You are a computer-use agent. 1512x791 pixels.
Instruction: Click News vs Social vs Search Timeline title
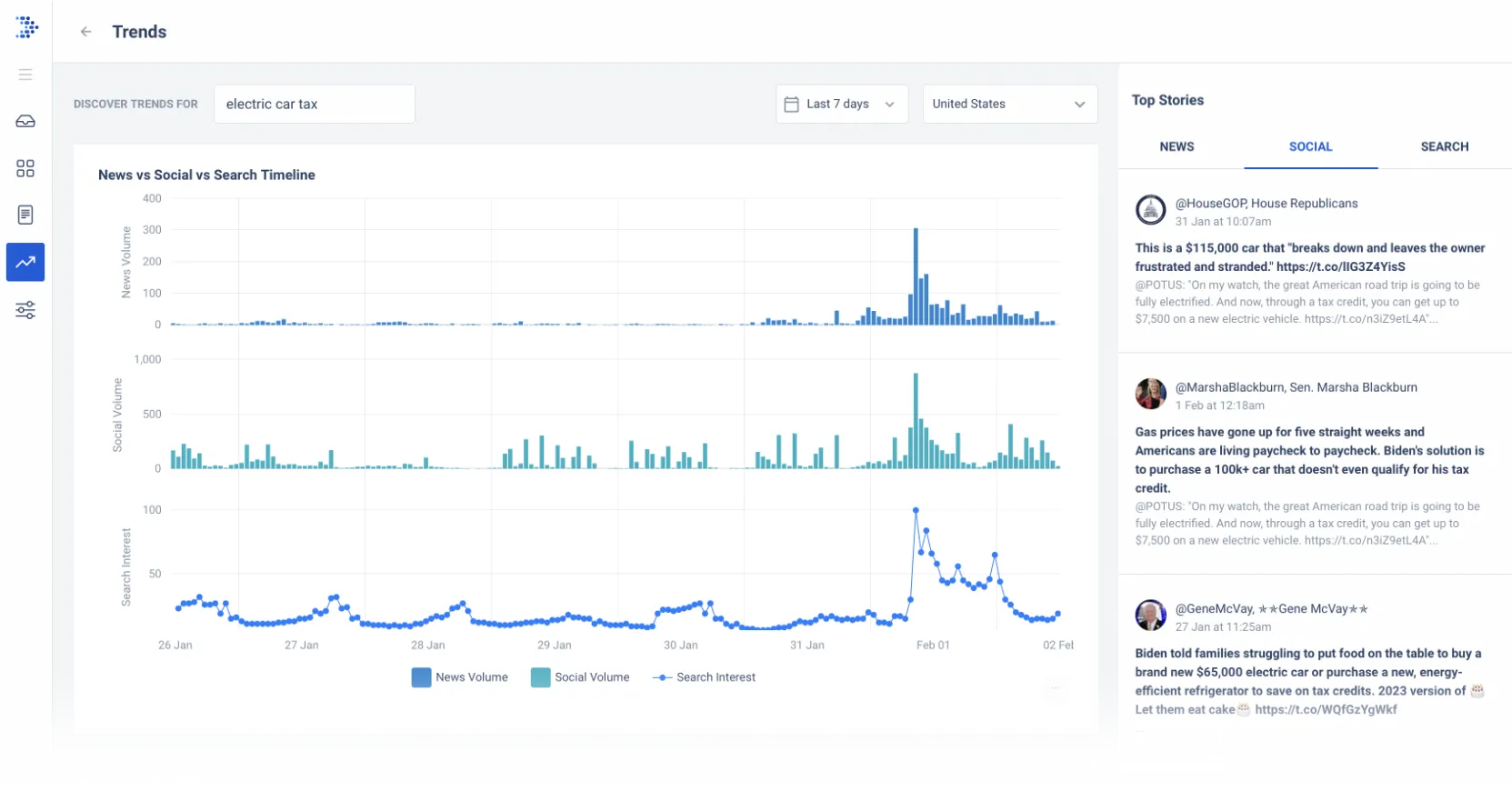tap(206, 175)
